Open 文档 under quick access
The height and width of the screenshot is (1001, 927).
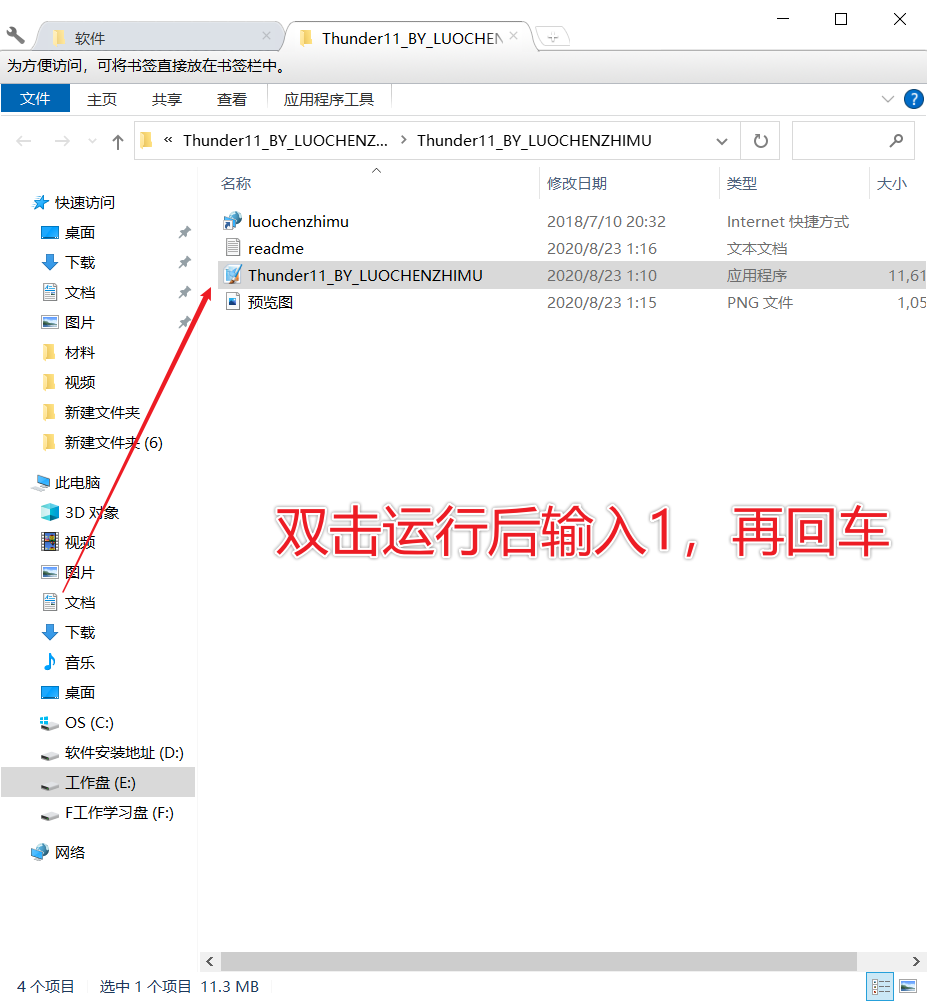click(80, 292)
